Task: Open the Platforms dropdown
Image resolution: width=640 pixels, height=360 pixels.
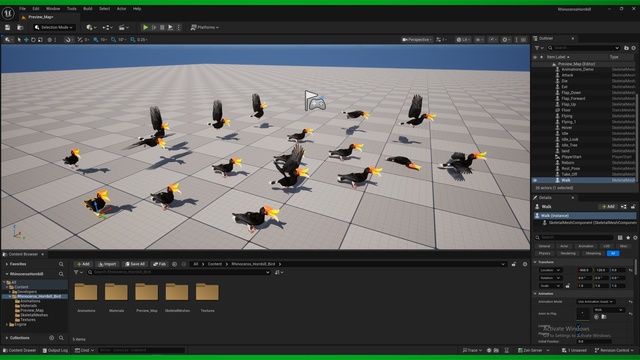Action: pos(205,27)
